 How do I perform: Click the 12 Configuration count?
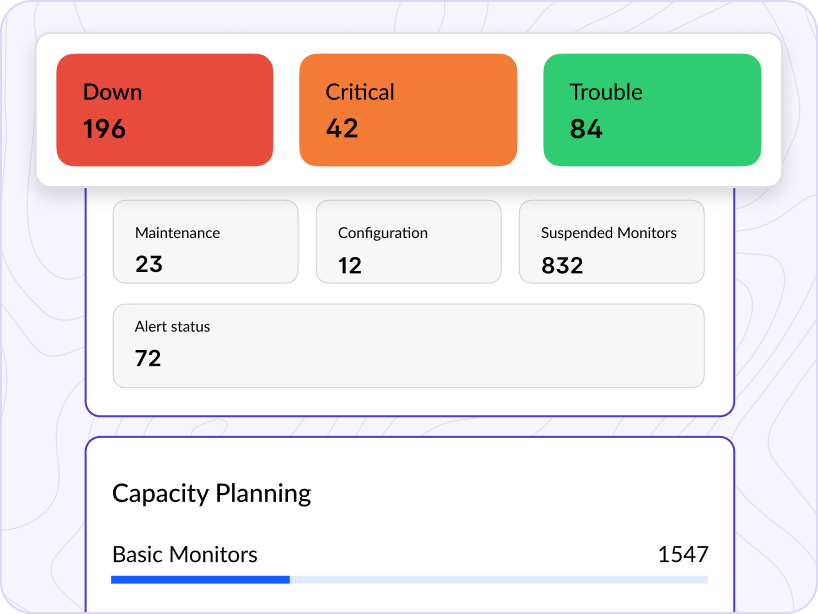coord(350,265)
